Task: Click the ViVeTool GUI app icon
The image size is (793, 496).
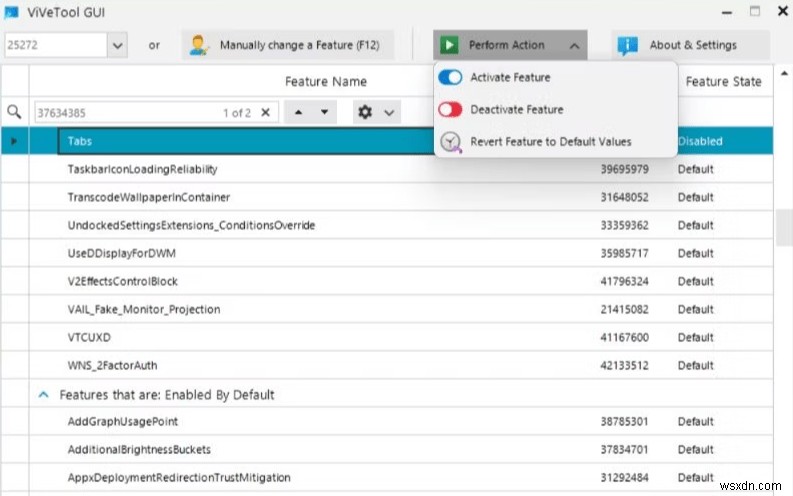Action: pyautogui.click(x=11, y=12)
